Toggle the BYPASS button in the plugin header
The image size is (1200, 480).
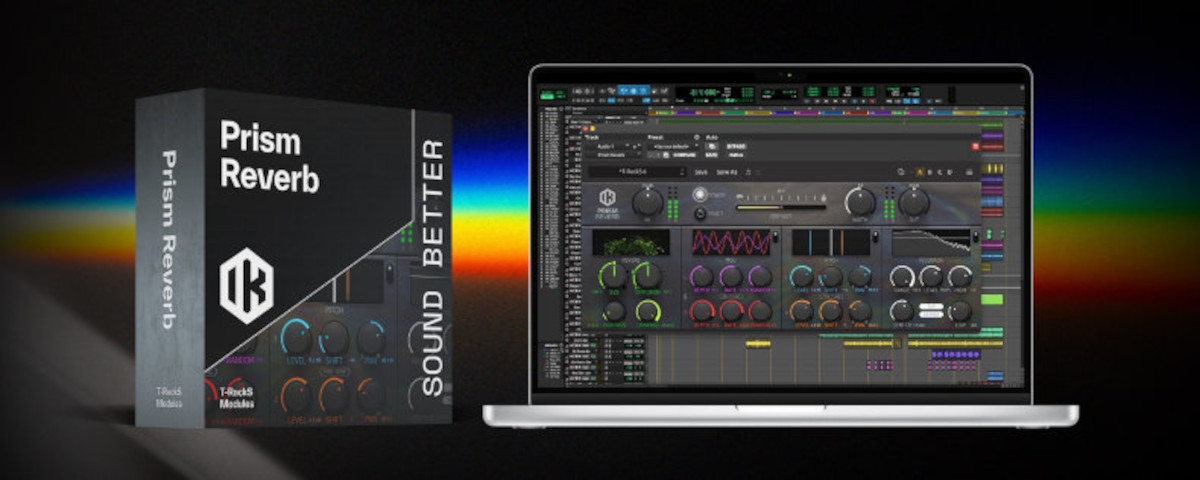pos(736,146)
